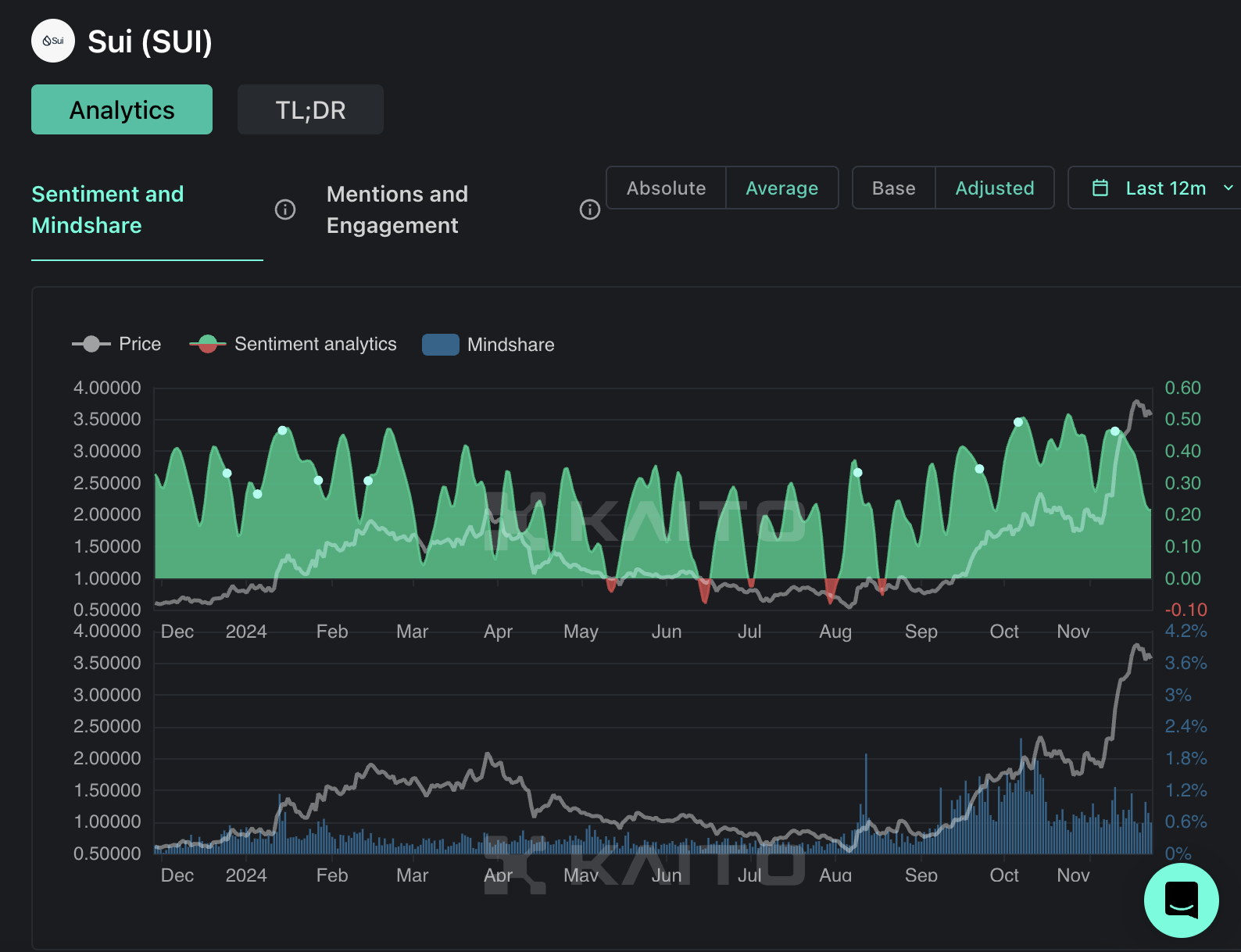This screenshot has width=1241, height=952.
Task: Expand date range using chevron arrow
Action: [x=1228, y=188]
